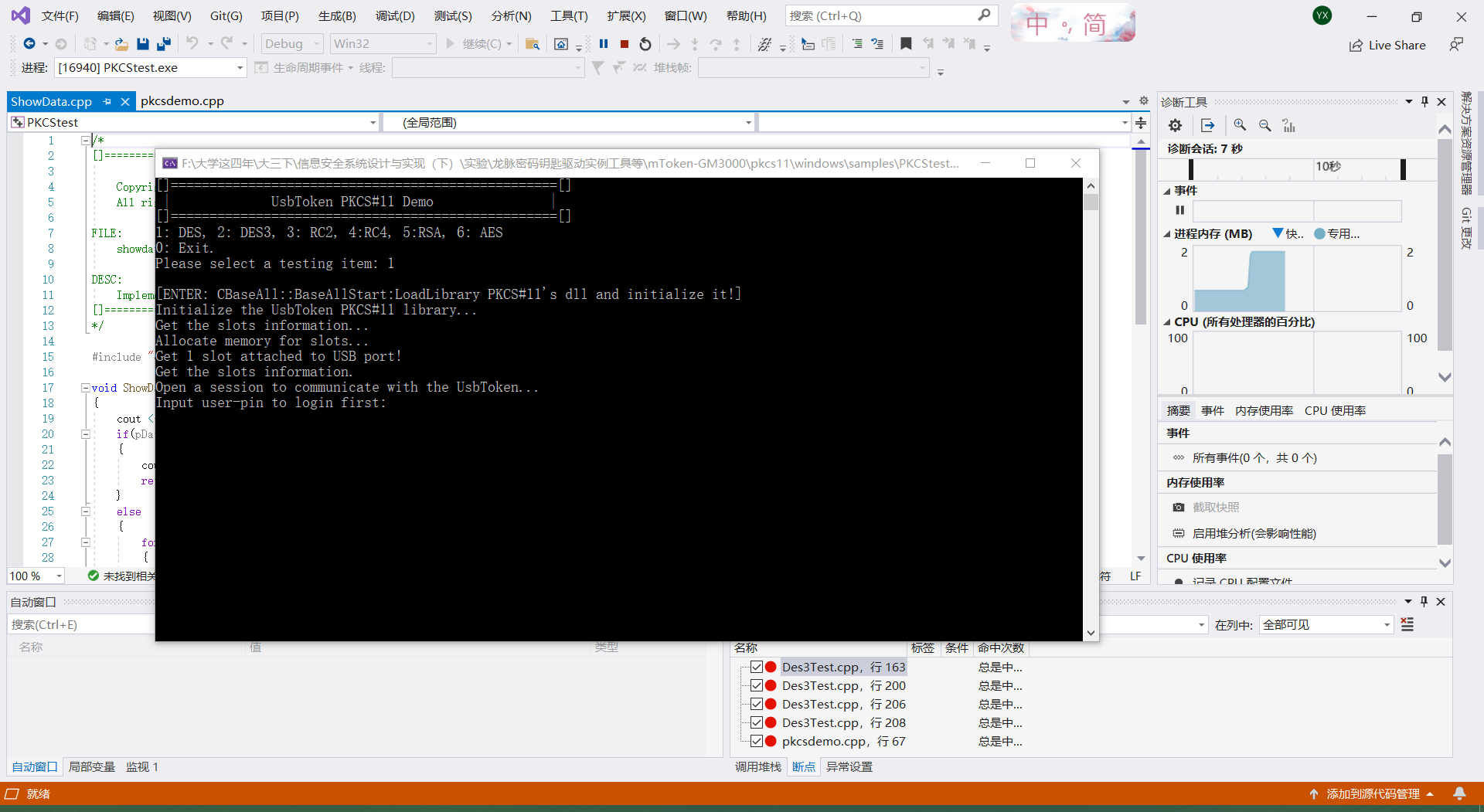Image resolution: width=1484 pixels, height=812 pixels.
Task: Open the Debug configuration dropdown
Action: click(292, 44)
